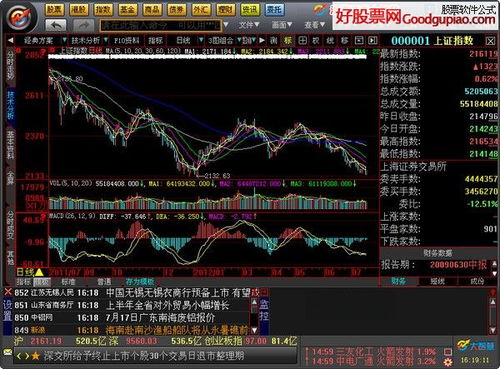
Task: Close the news list with the red X
Action: pyautogui.click(x=8, y=292)
